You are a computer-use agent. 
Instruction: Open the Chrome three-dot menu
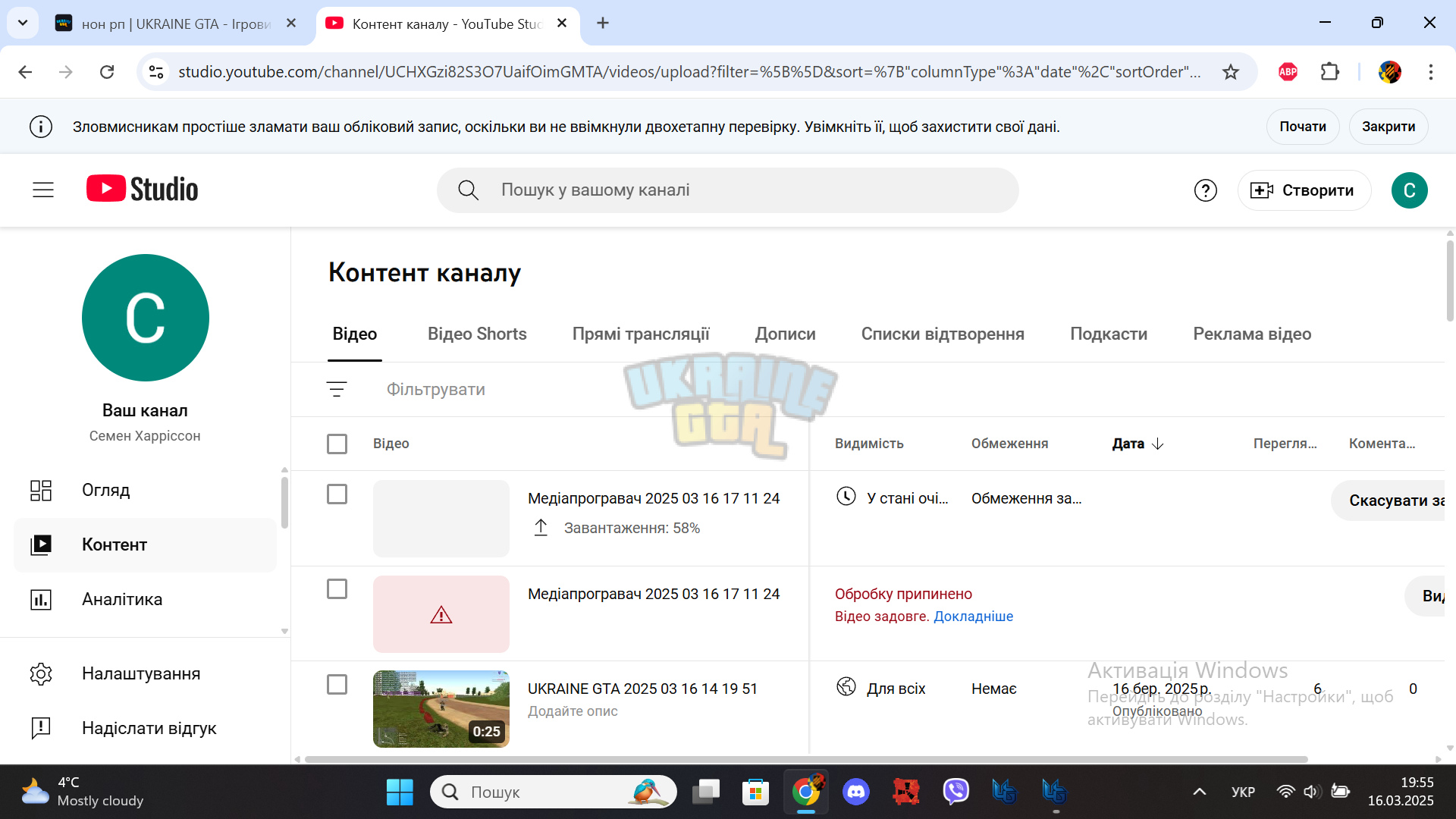point(1430,72)
